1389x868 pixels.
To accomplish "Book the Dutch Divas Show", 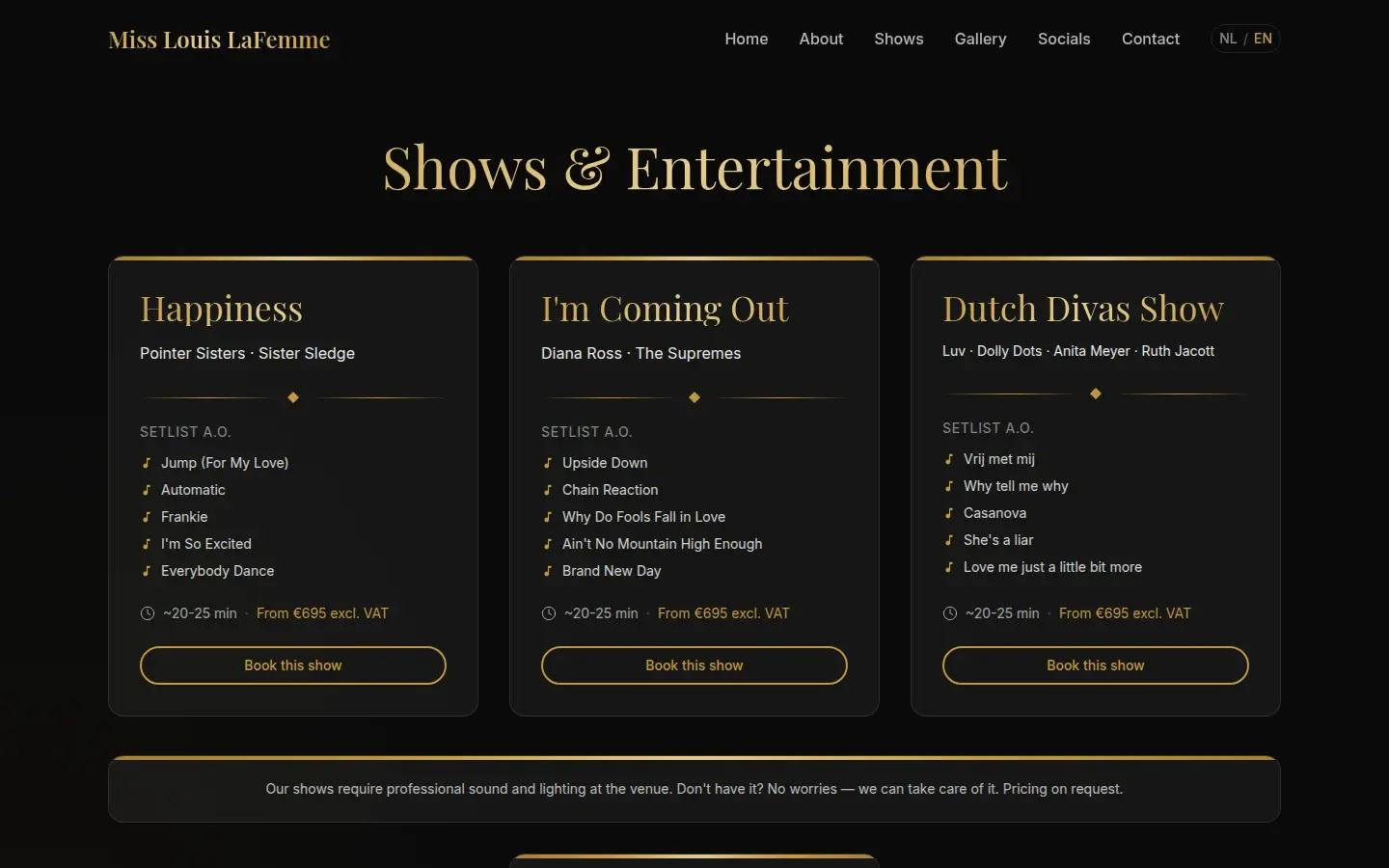I will (1096, 665).
